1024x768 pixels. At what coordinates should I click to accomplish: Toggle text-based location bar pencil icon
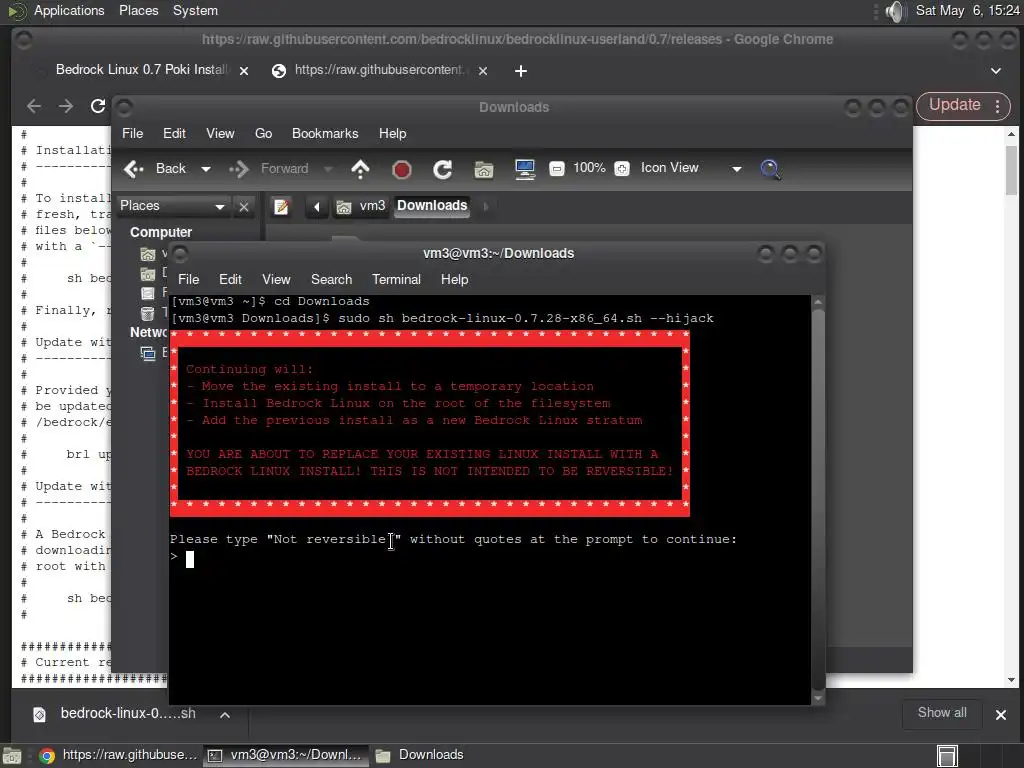(x=281, y=207)
